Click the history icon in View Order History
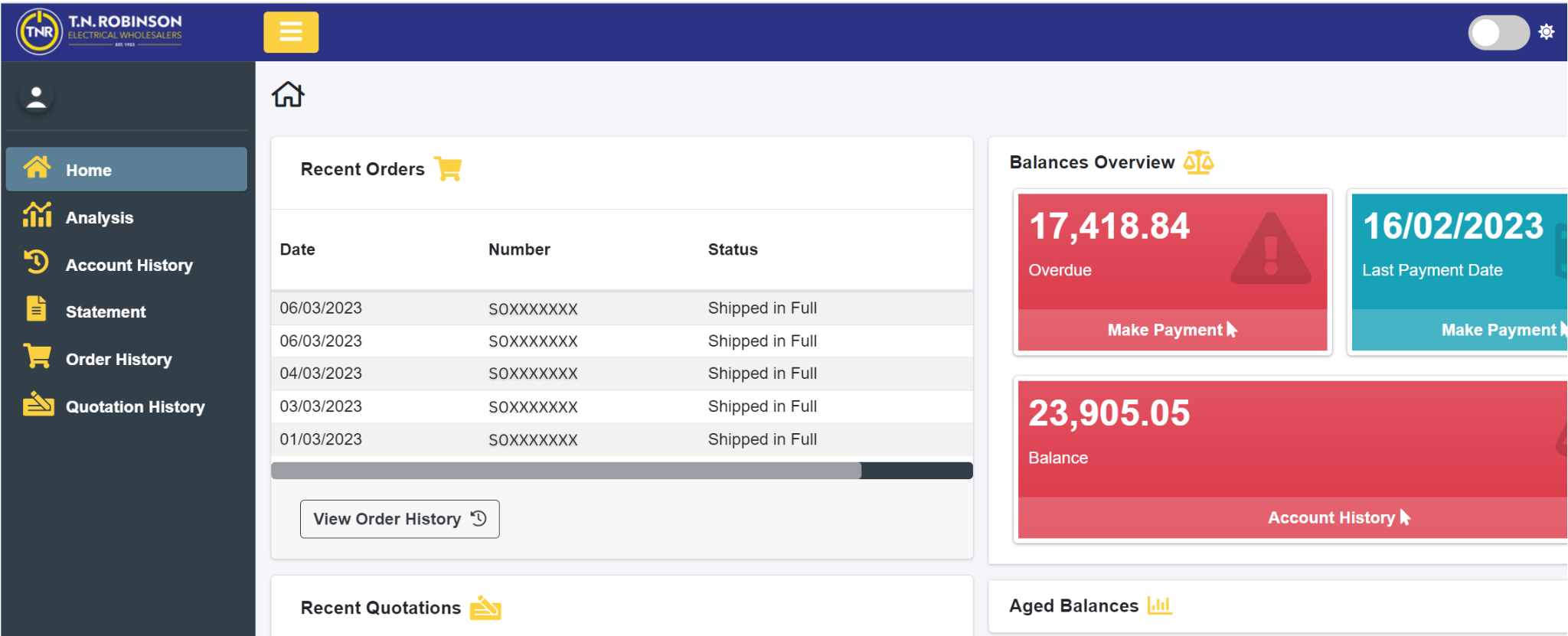This screenshot has width=1568, height=636. pyautogui.click(x=479, y=518)
